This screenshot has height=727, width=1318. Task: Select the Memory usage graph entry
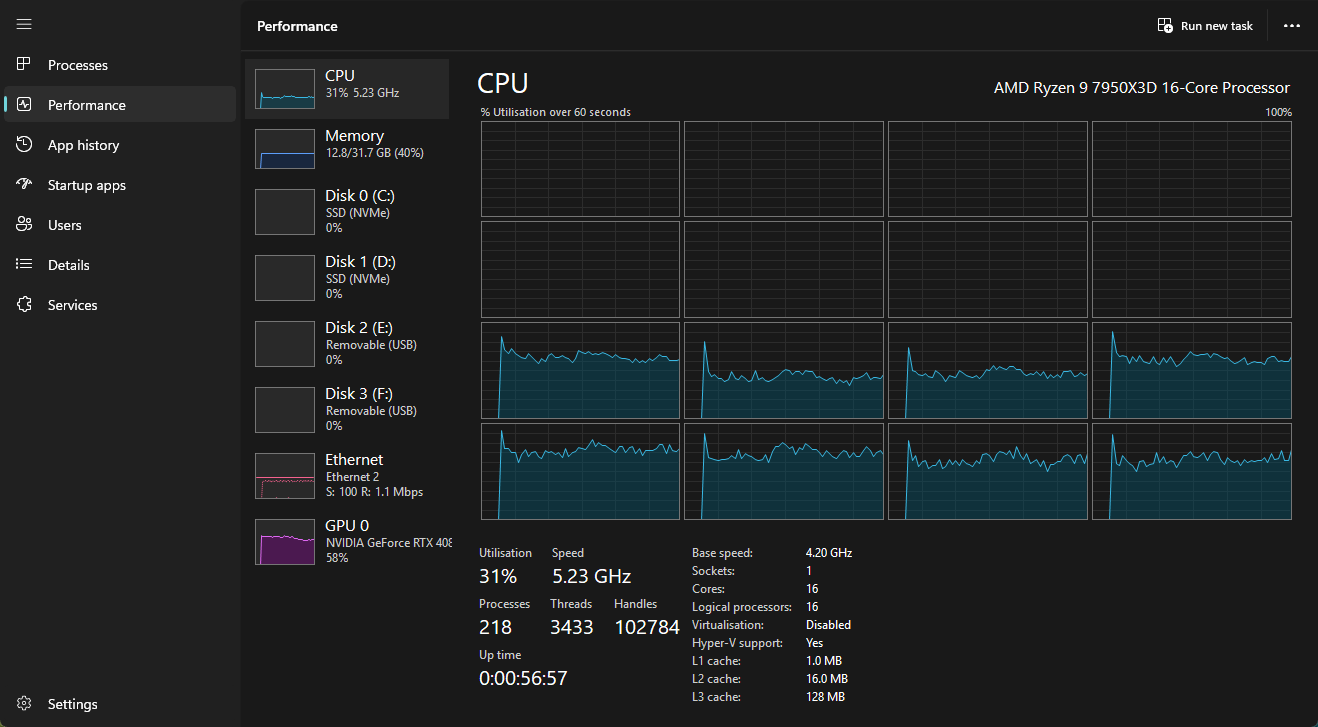(347, 149)
